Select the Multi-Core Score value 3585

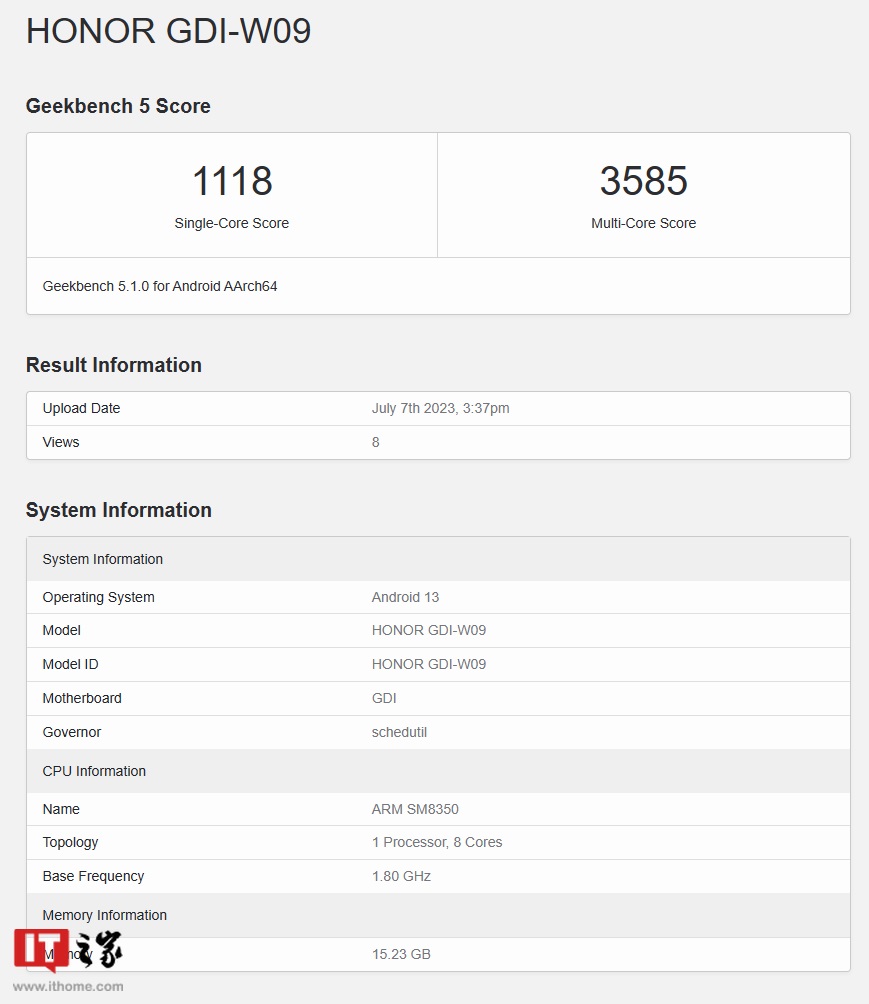tap(644, 181)
